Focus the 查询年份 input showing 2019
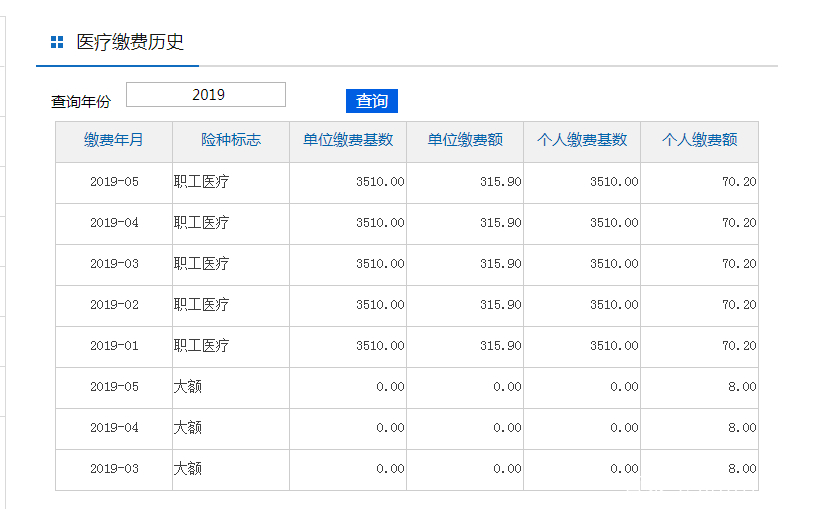Viewport: 837px width, 509px height. 206,94
